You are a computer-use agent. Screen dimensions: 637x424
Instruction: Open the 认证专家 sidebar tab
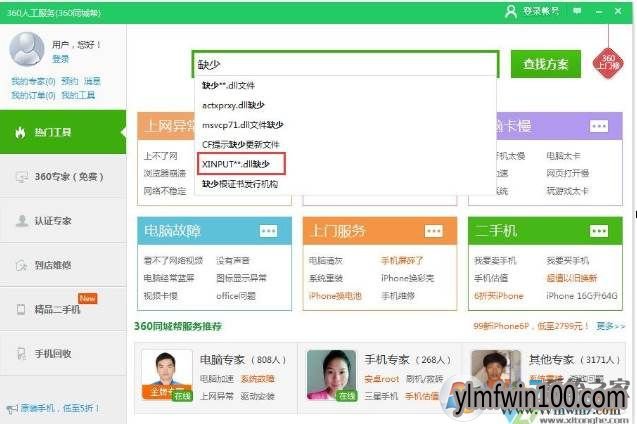click(x=63, y=221)
